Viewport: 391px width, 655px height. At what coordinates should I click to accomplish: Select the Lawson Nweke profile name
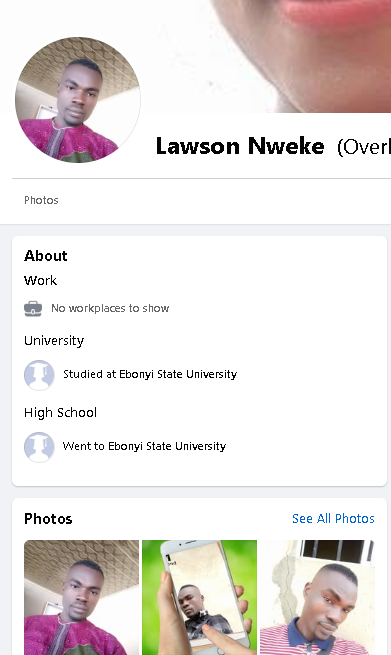240,146
